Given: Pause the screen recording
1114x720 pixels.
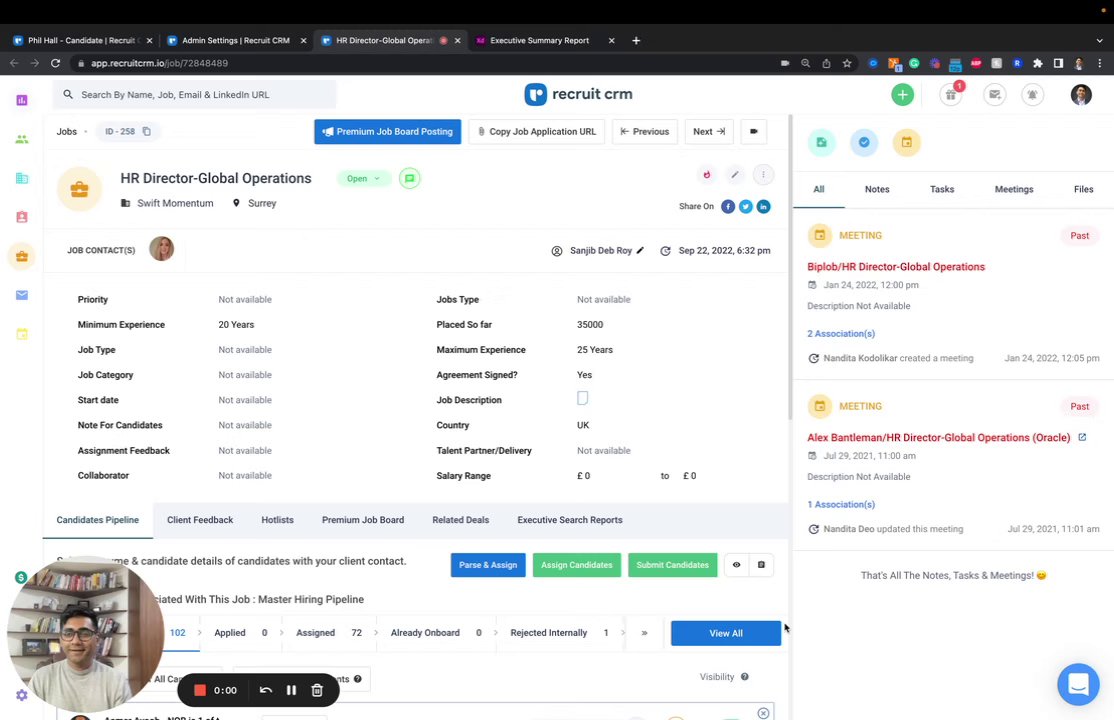Looking at the screenshot, I should coord(291,690).
